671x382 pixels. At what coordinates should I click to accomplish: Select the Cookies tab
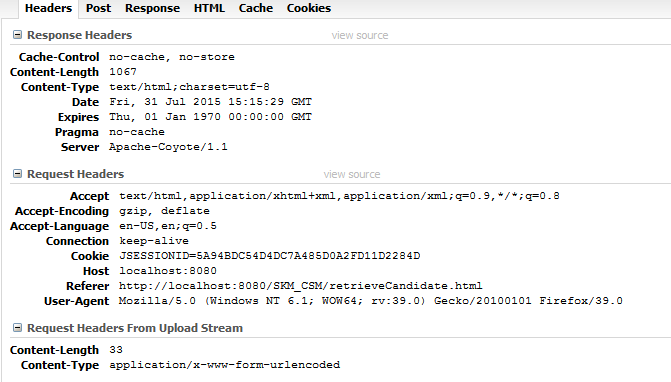[x=309, y=8]
